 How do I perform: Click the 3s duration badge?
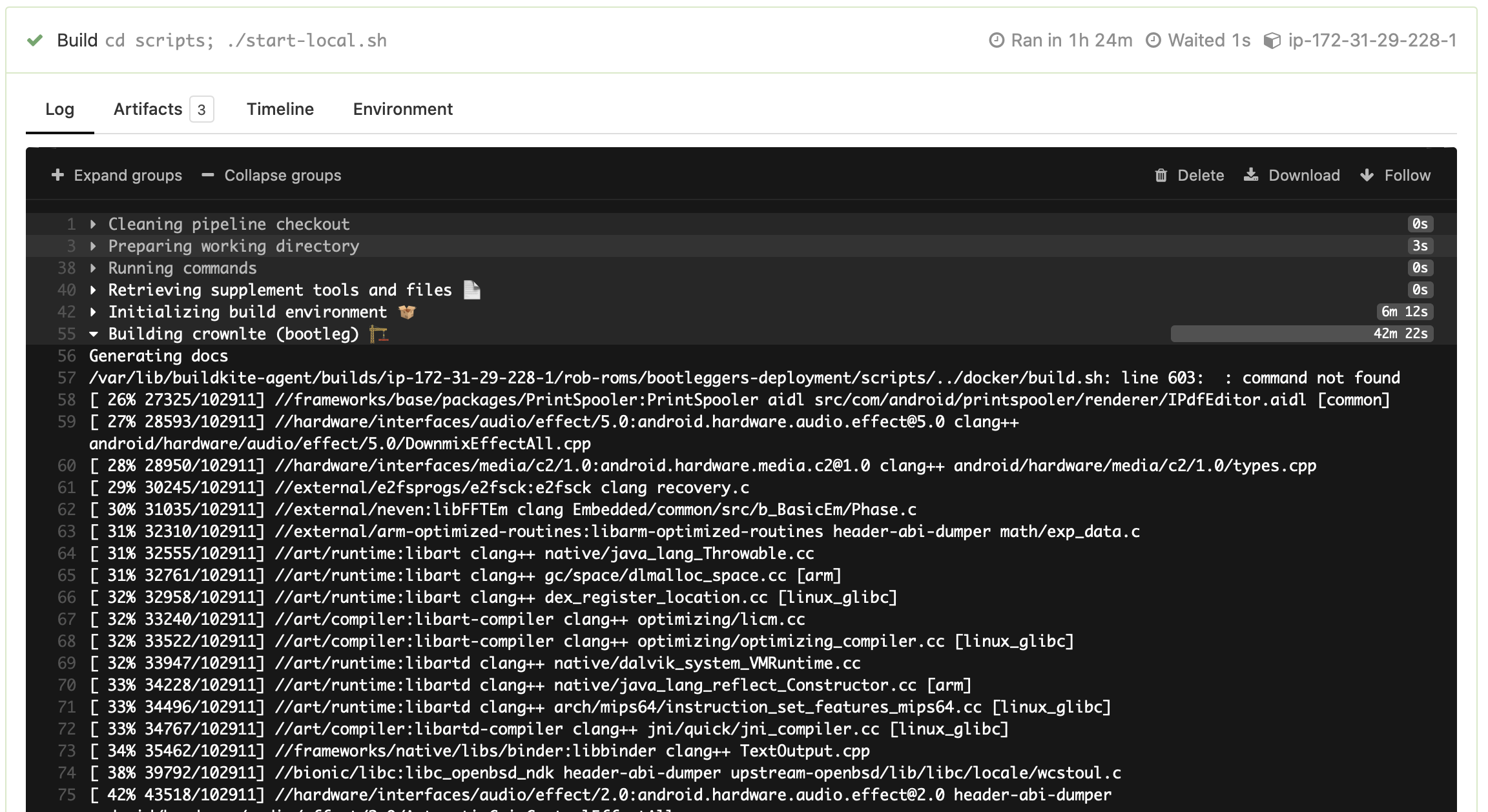click(x=1420, y=246)
